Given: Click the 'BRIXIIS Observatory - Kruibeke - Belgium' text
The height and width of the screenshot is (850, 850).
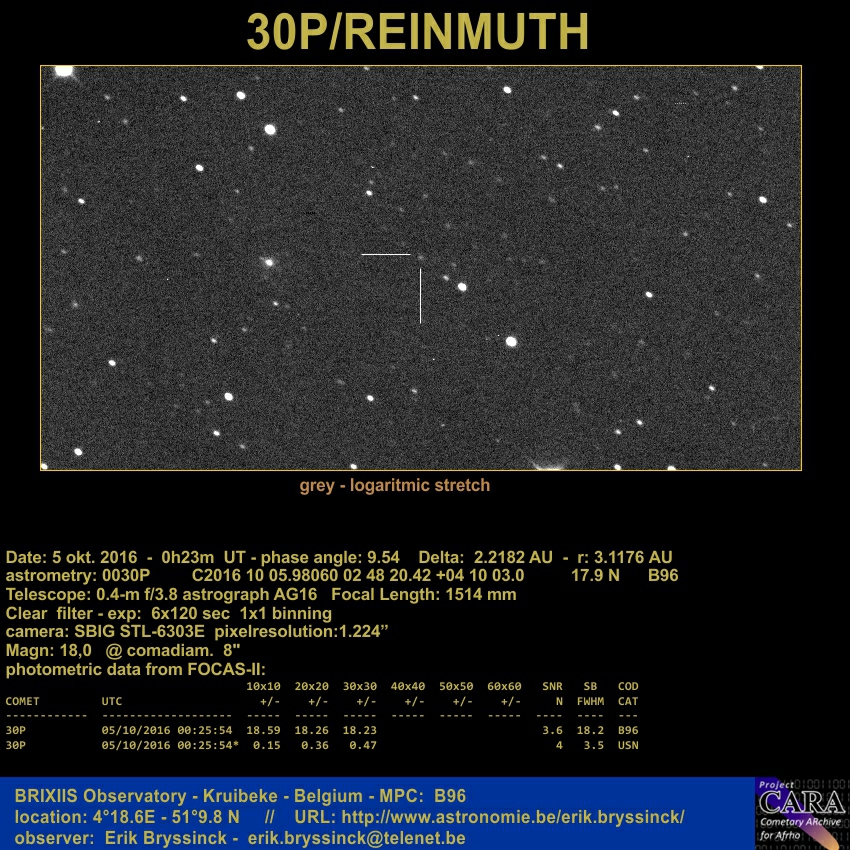Looking at the screenshot, I should point(188,796).
